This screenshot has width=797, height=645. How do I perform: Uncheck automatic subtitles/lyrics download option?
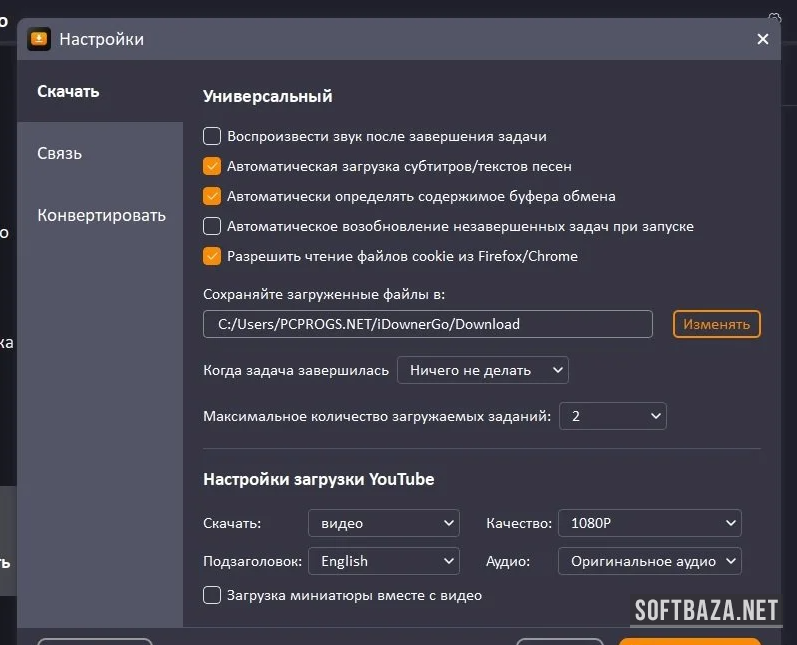click(x=212, y=166)
